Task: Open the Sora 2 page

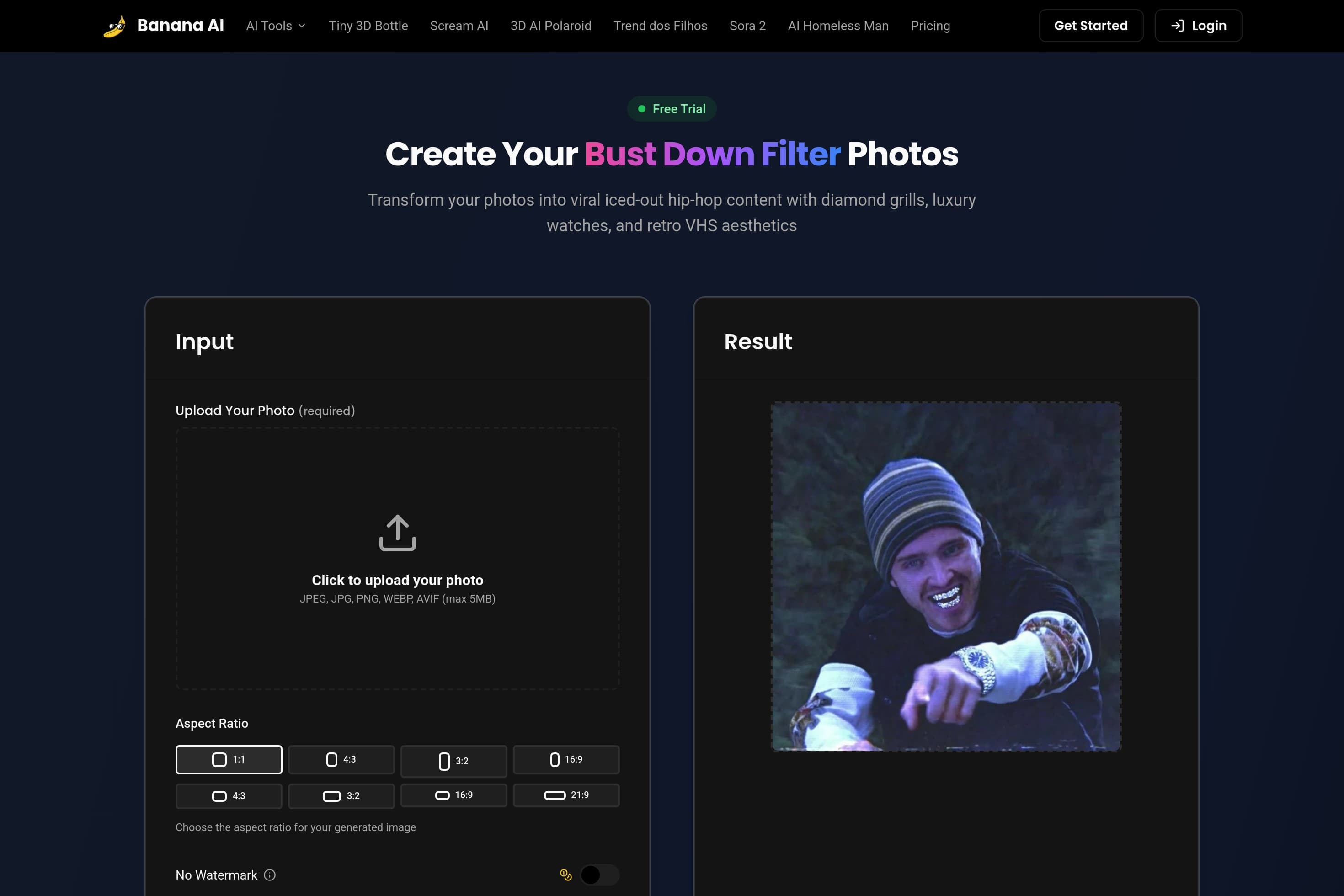Action: coord(747,25)
